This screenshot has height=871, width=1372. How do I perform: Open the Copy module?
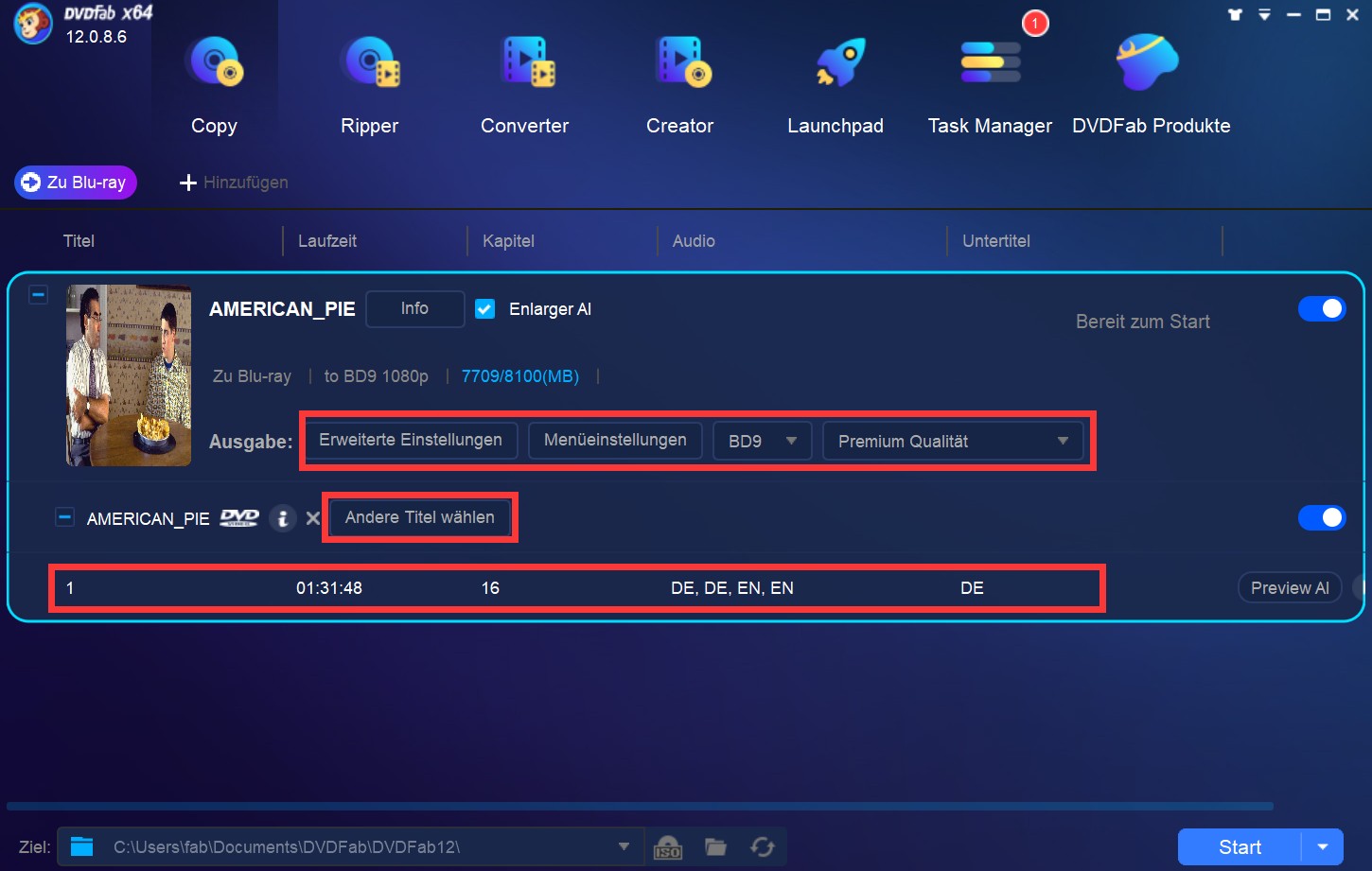click(215, 85)
